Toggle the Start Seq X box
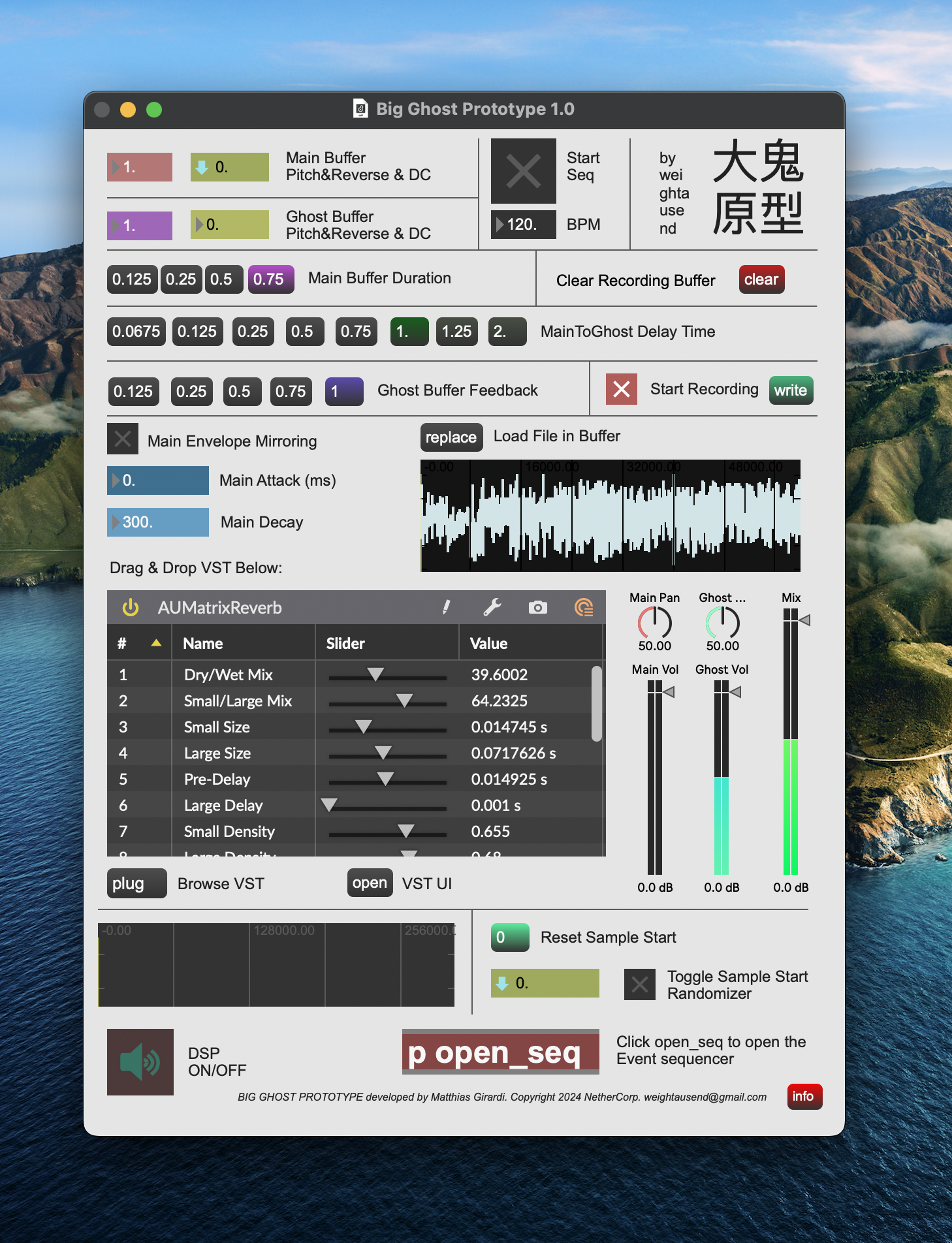 (x=524, y=171)
